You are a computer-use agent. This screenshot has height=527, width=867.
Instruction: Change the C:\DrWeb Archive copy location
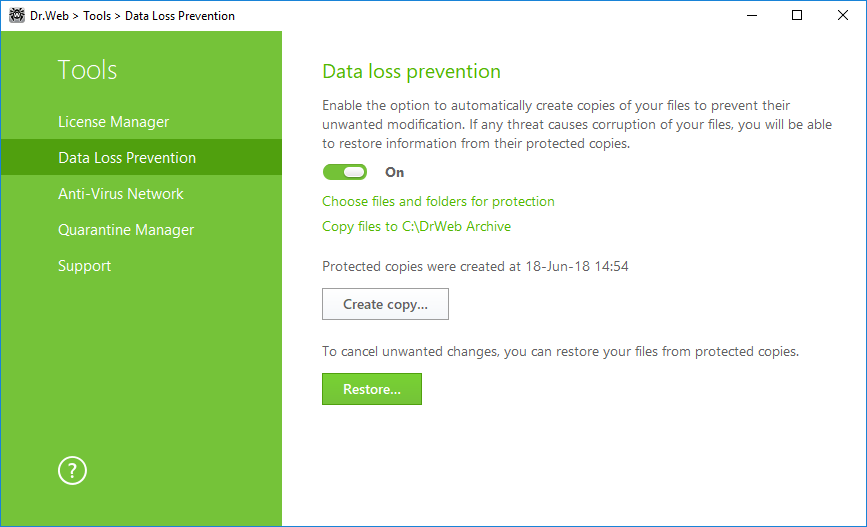(416, 226)
